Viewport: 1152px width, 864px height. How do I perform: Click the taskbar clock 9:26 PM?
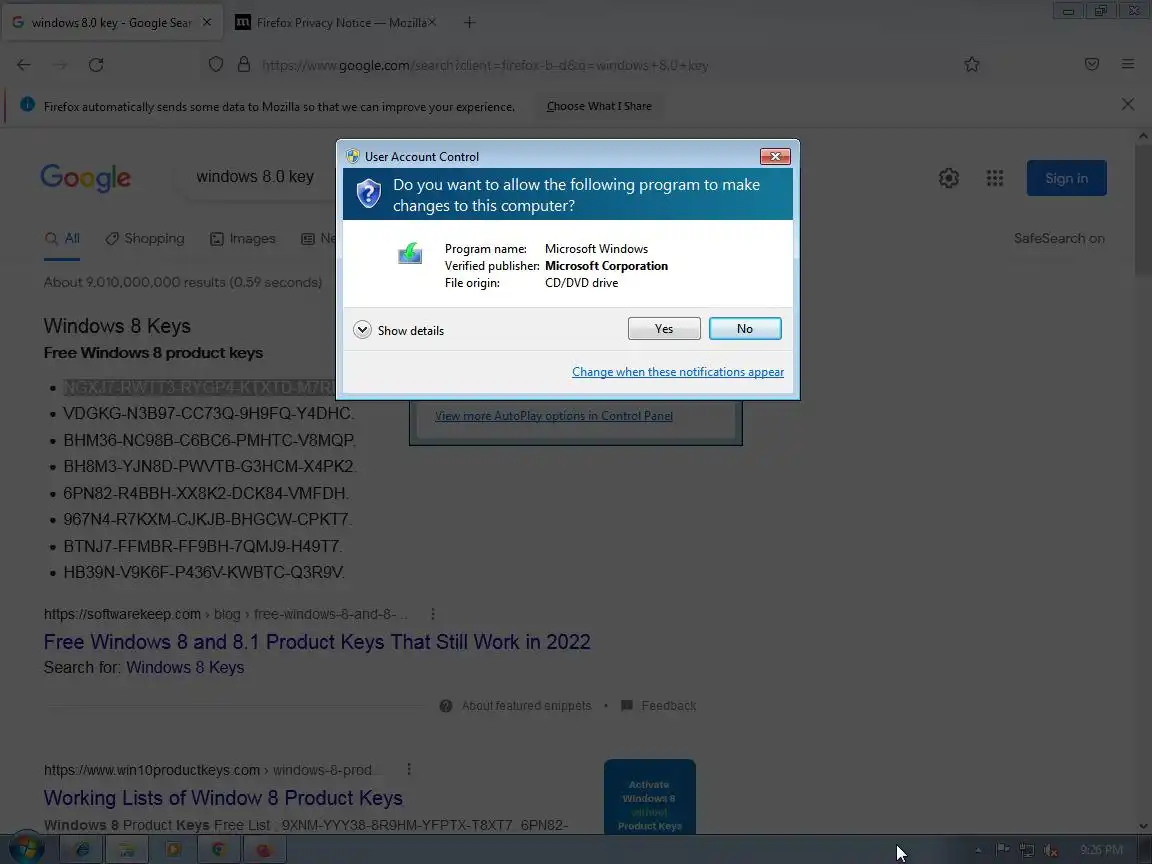(x=1101, y=850)
